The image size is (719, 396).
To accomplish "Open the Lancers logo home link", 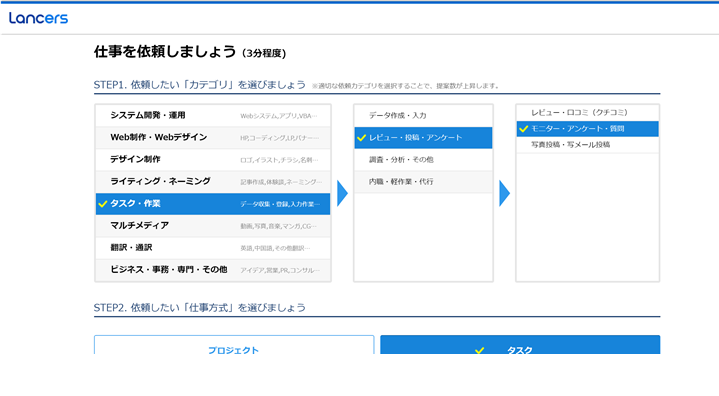I will 38,18.
